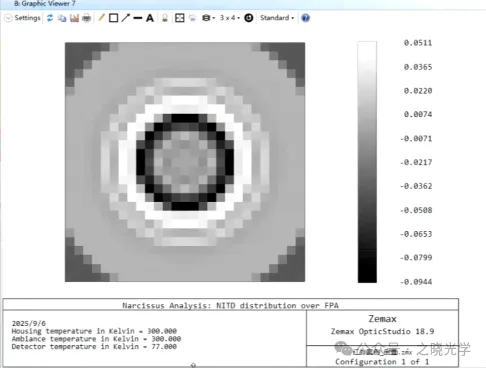Click the blue Help icon

305,18
